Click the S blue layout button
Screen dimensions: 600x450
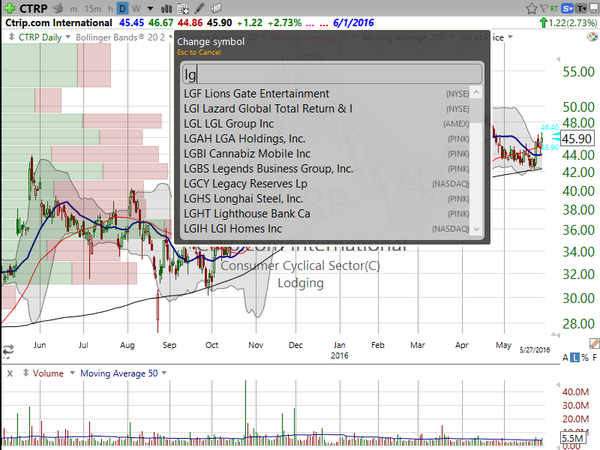click(x=568, y=8)
